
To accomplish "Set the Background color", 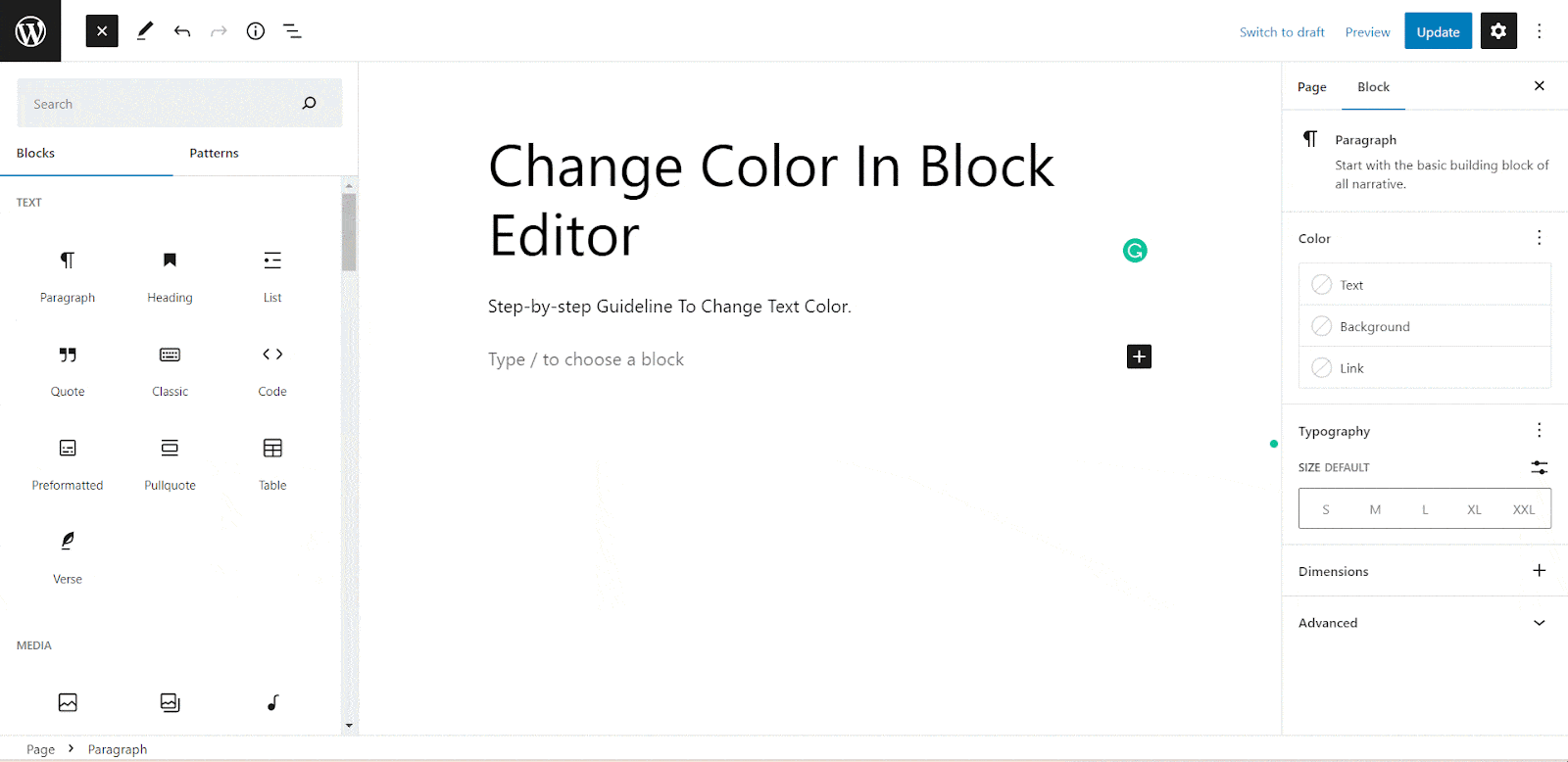I will [1373, 325].
